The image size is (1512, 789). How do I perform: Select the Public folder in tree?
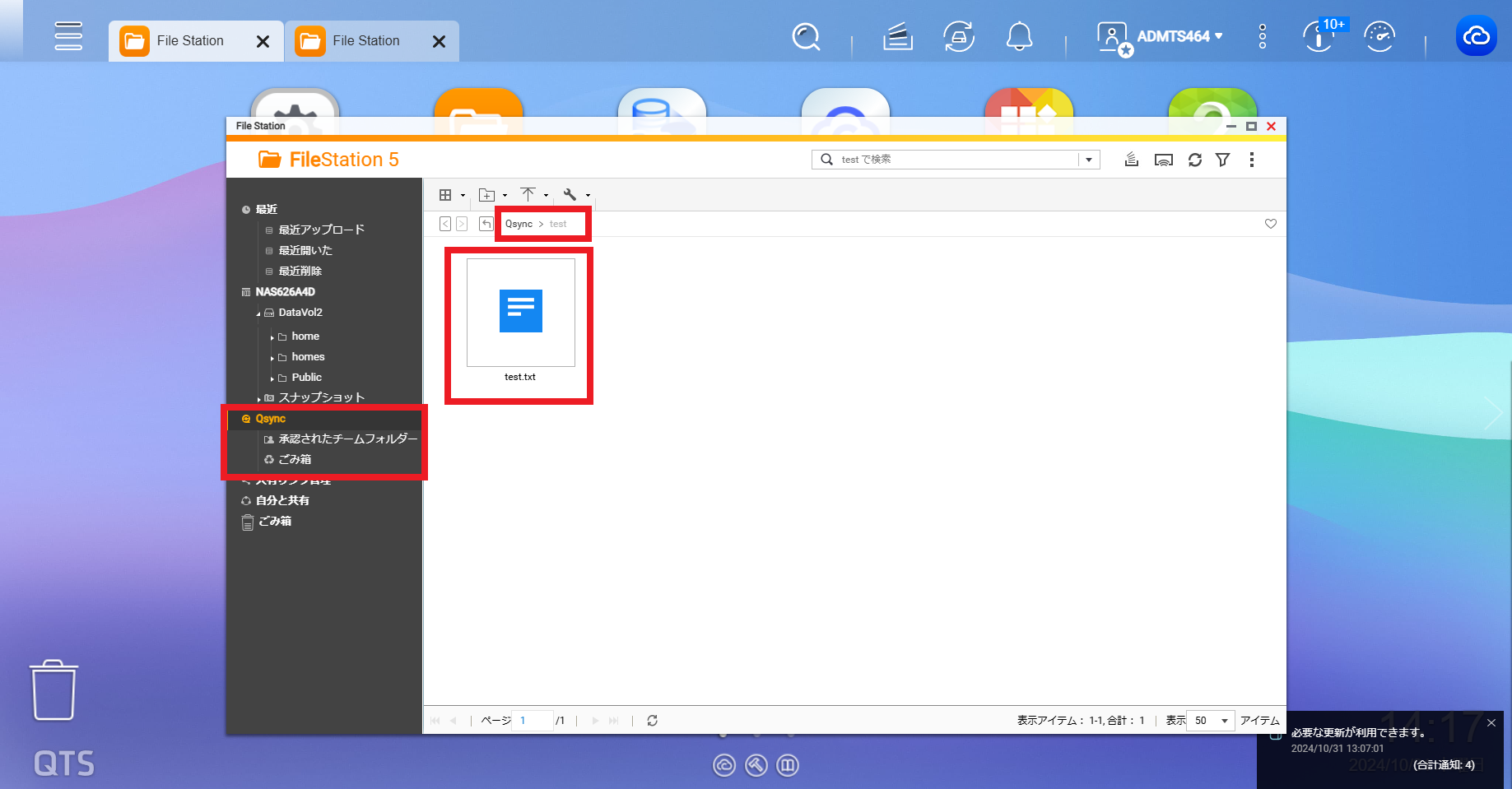pos(306,378)
